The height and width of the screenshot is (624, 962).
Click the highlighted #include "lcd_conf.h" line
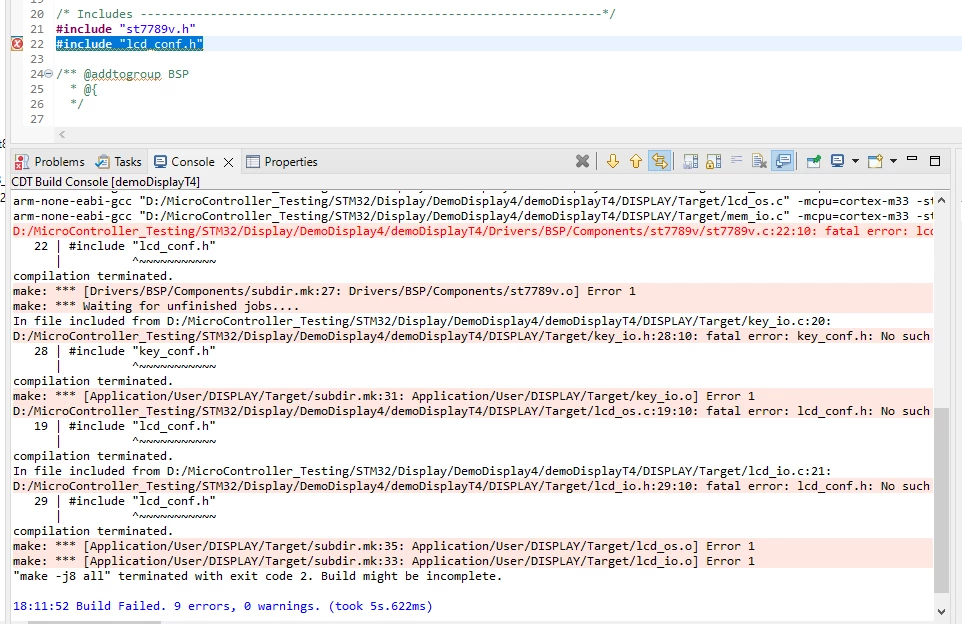point(129,44)
